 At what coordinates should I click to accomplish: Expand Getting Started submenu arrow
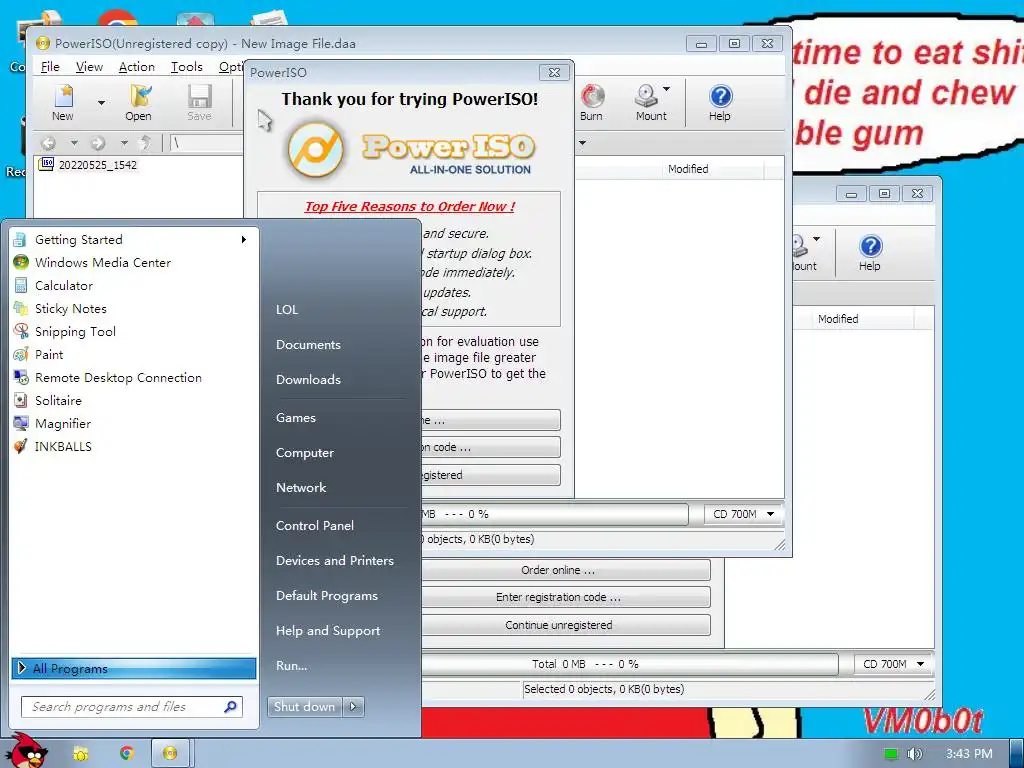(x=244, y=240)
